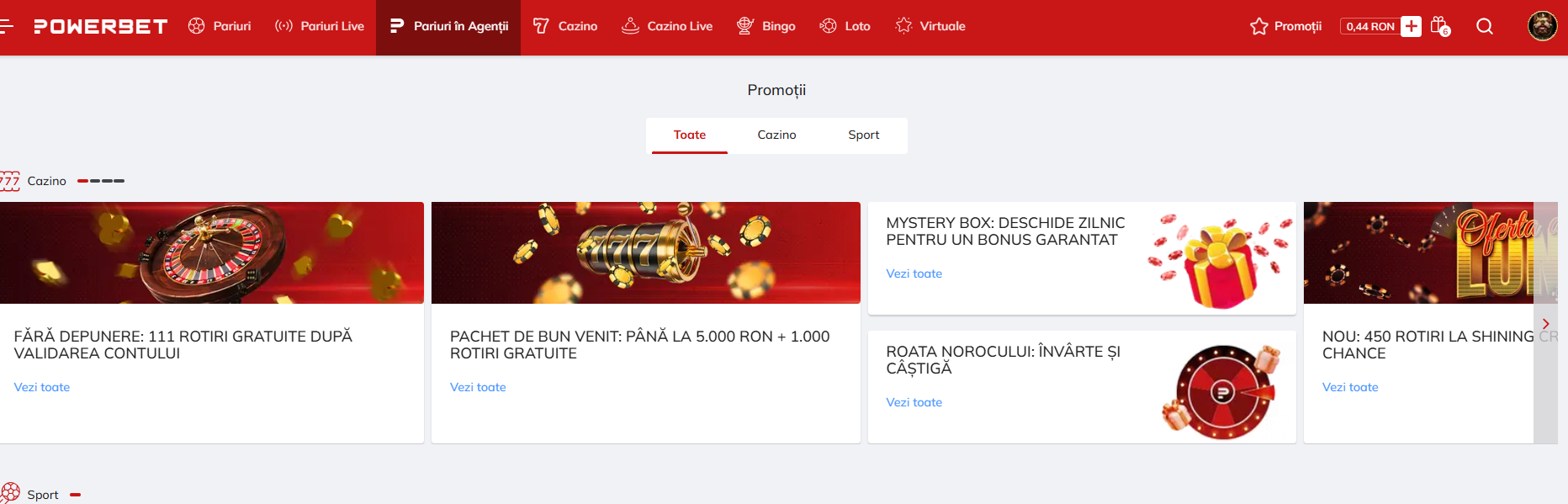The width and height of the screenshot is (1568, 504).
Task: Advance carousel with right chevron arrow
Action: tap(1545, 323)
